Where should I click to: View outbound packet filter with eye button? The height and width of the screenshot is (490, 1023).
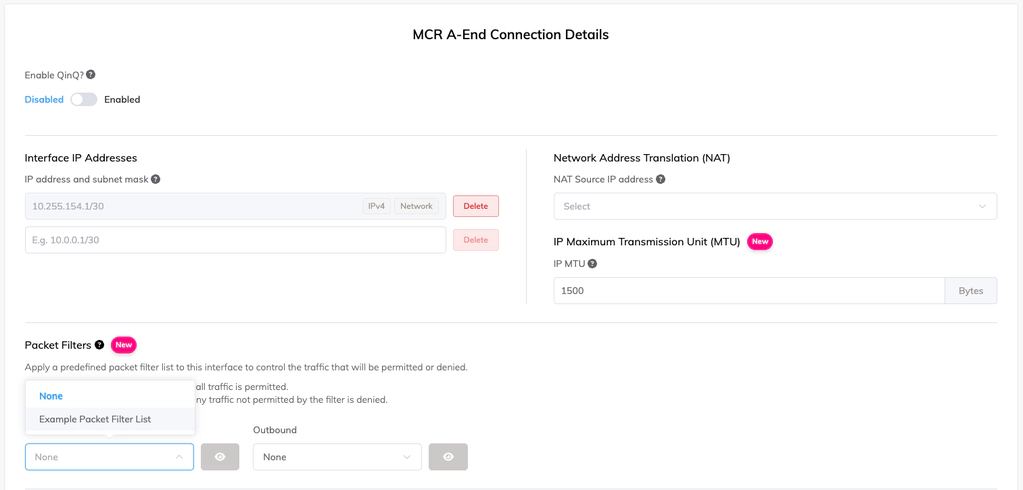coord(448,457)
